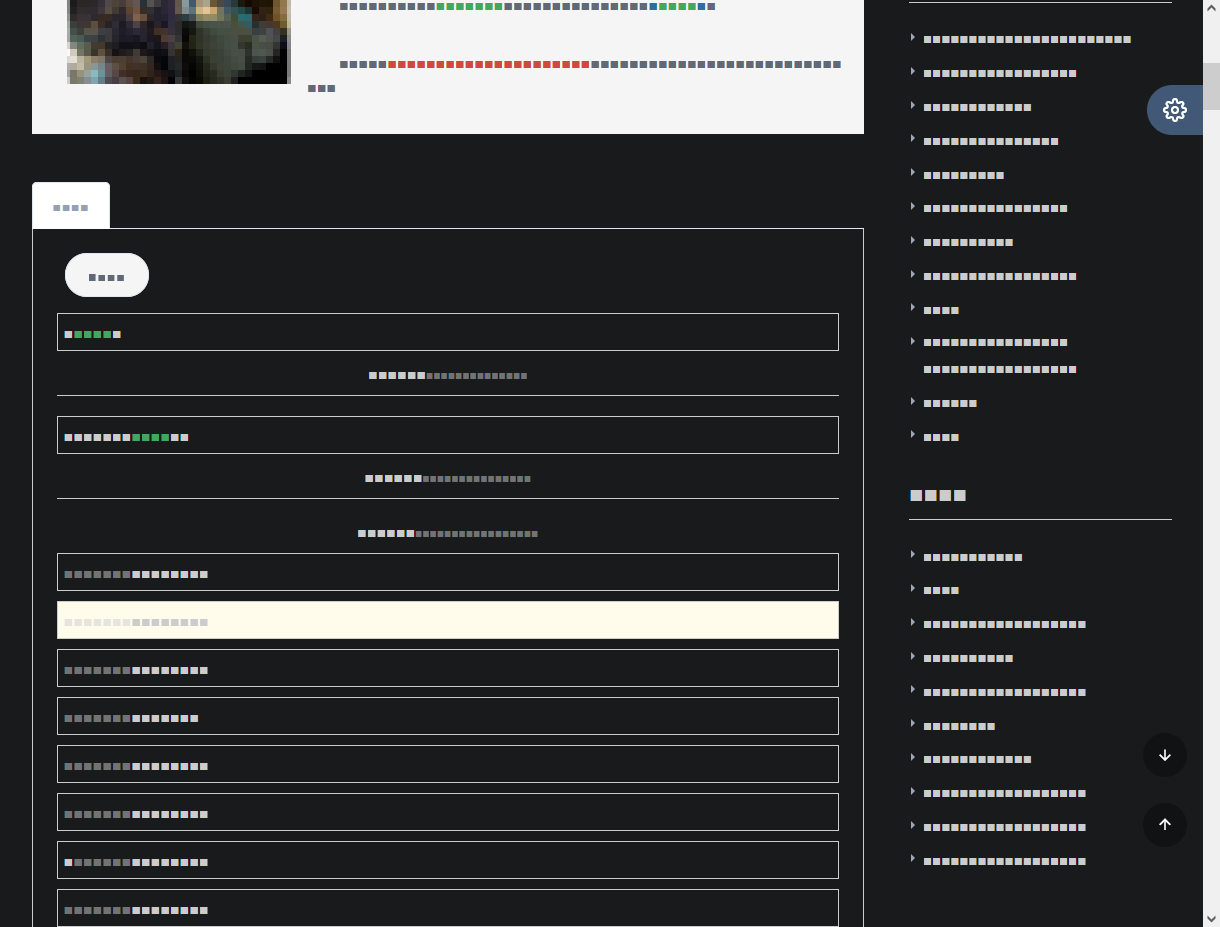Click the page's vertical scrollbar thumb
Viewport: 1220px width, 927px height.
(1211, 85)
